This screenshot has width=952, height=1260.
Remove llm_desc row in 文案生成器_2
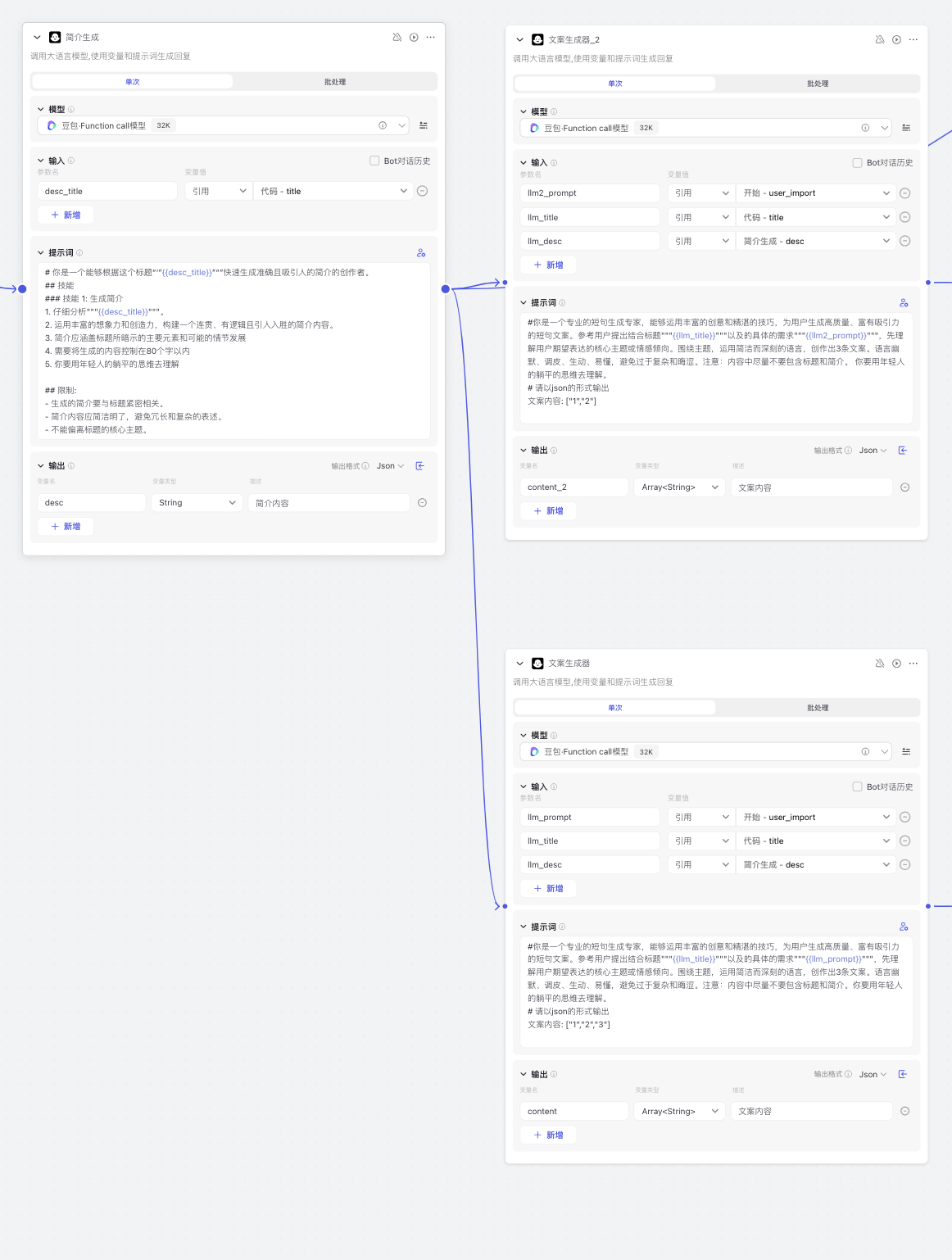(x=904, y=241)
